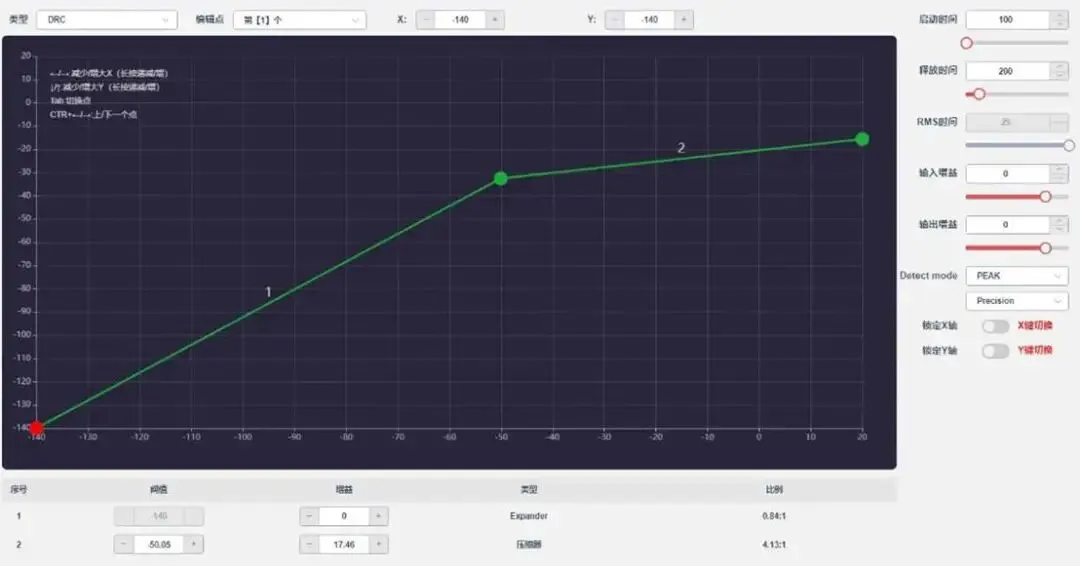This screenshot has height=566, width=1080.
Task: Click the 比例 column header
Action: tap(774, 490)
